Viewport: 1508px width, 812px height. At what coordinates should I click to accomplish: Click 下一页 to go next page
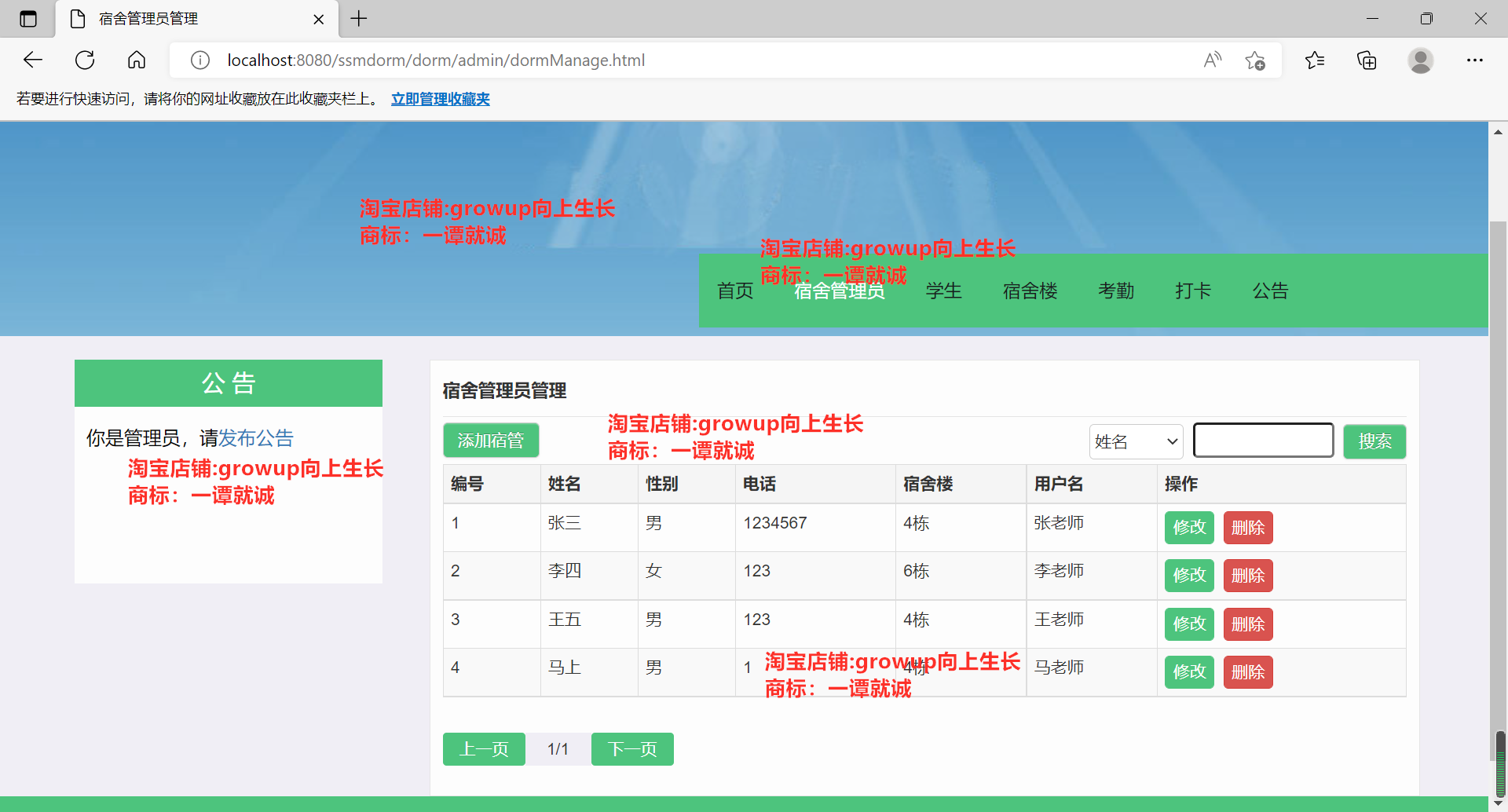(632, 748)
